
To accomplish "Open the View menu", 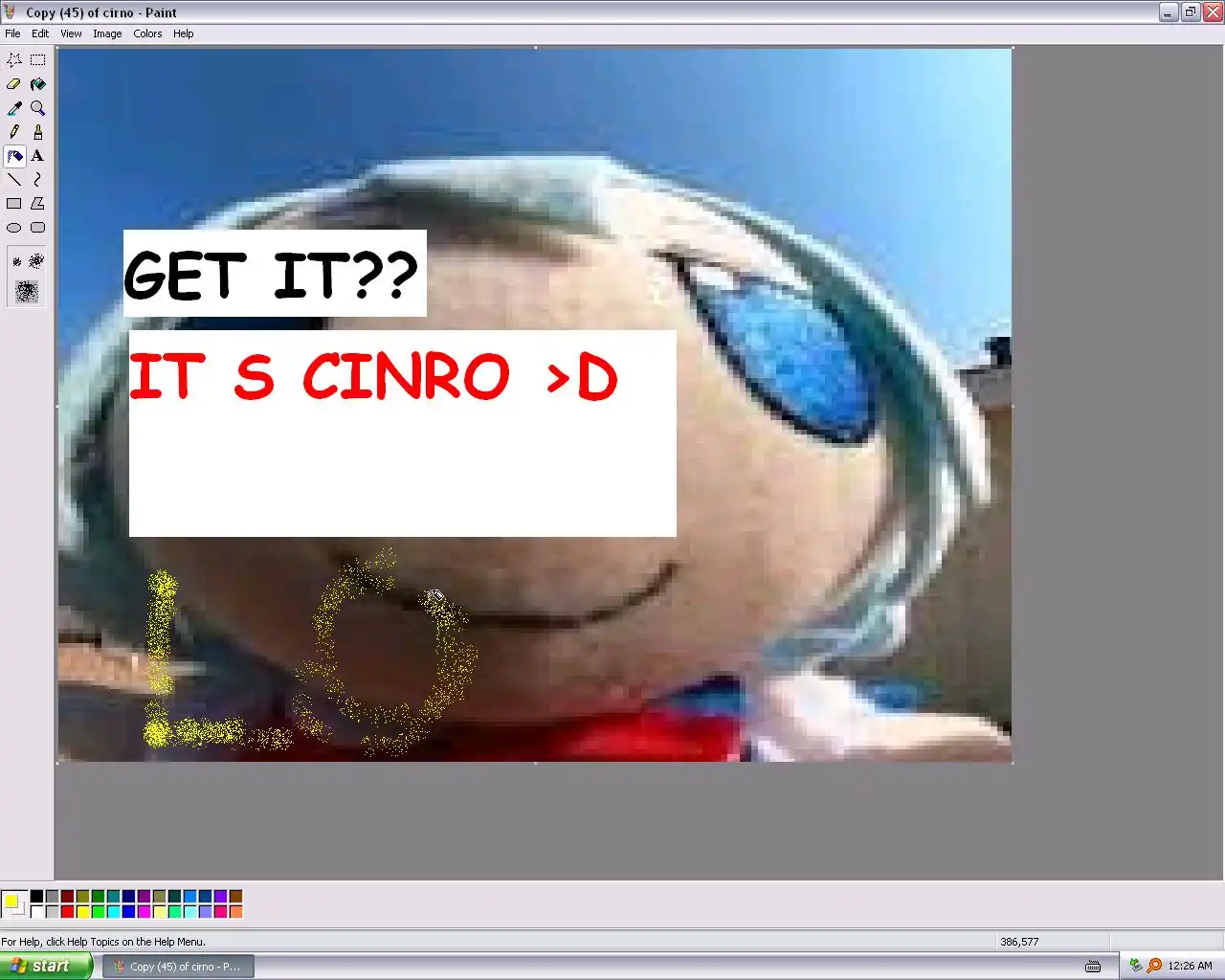I will coord(71,33).
